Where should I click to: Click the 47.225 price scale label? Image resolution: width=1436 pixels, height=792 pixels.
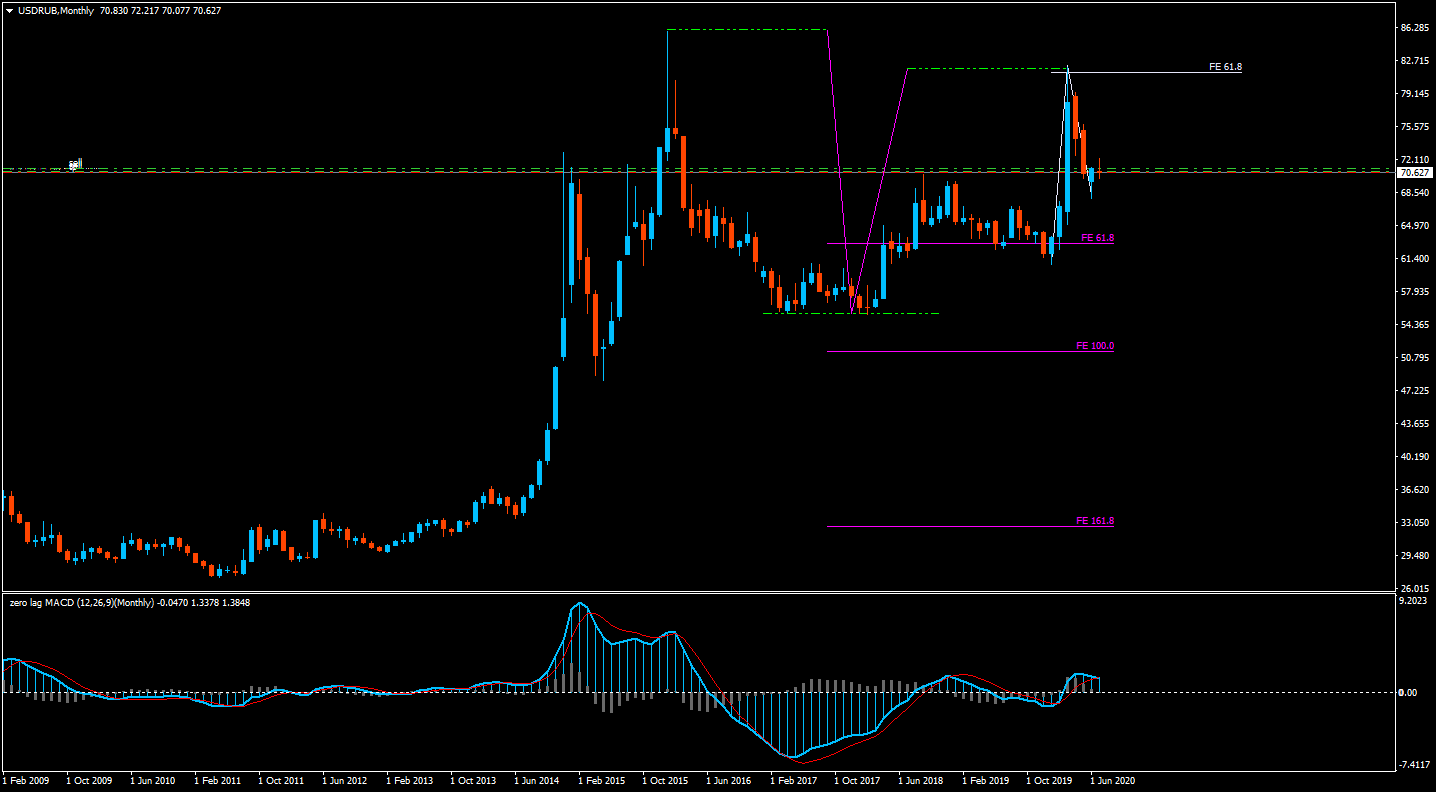[1414, 391]
